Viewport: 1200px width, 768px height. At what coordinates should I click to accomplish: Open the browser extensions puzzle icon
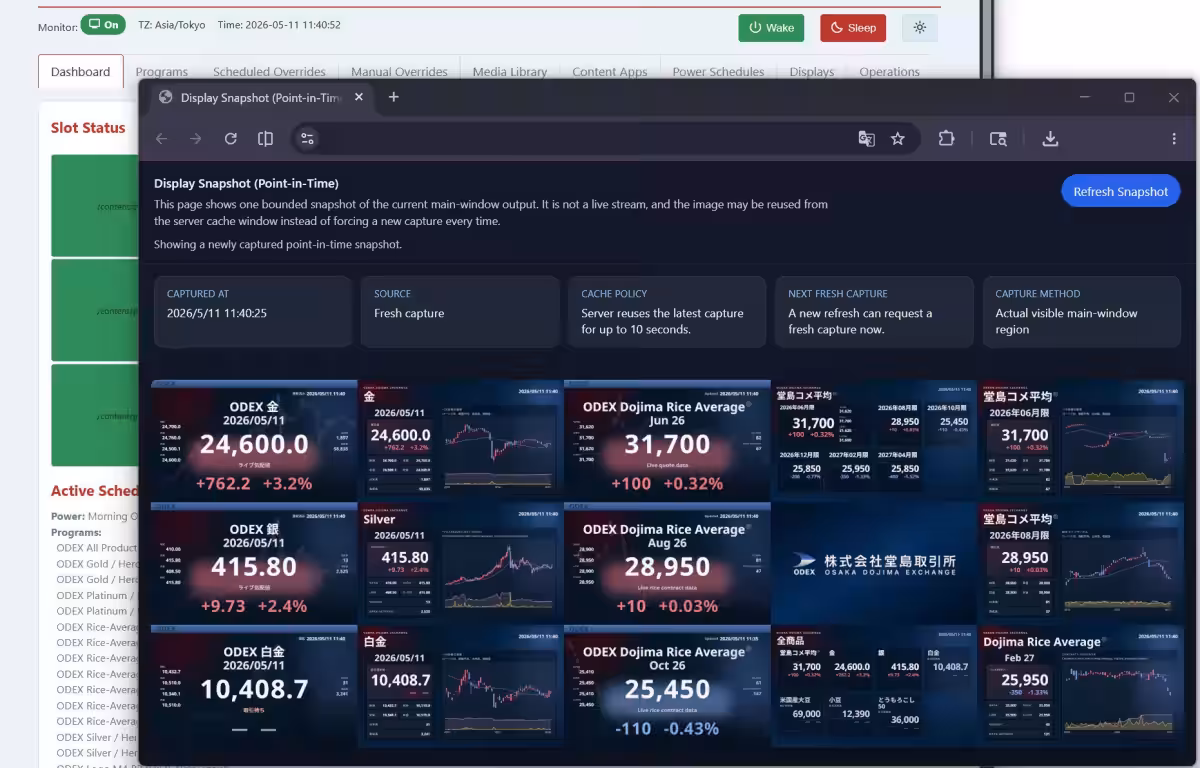coord(946,139)
